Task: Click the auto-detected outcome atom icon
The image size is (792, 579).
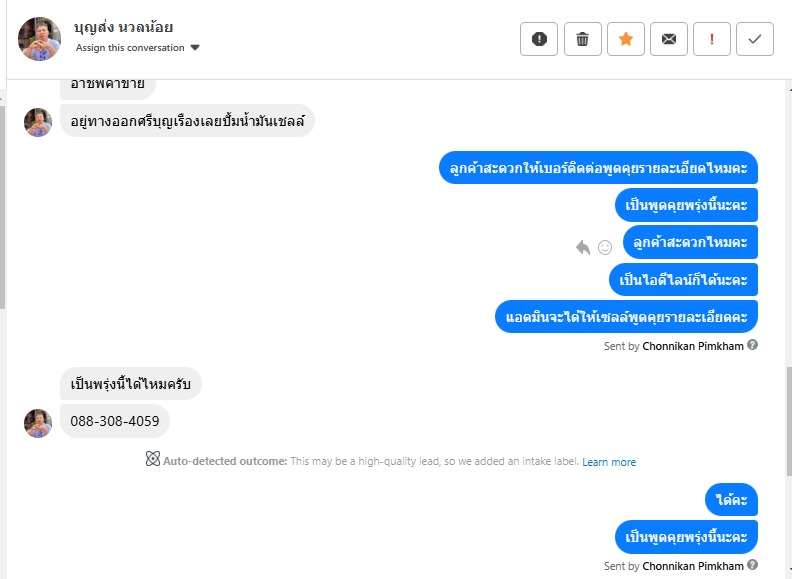Action: (x=152, y=460)
